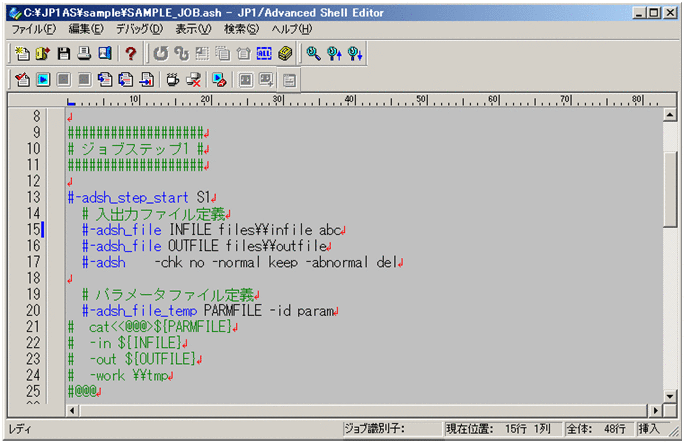Click the grayed Copy icon
The image size is (685, 445).
click(x=223, y=54)
